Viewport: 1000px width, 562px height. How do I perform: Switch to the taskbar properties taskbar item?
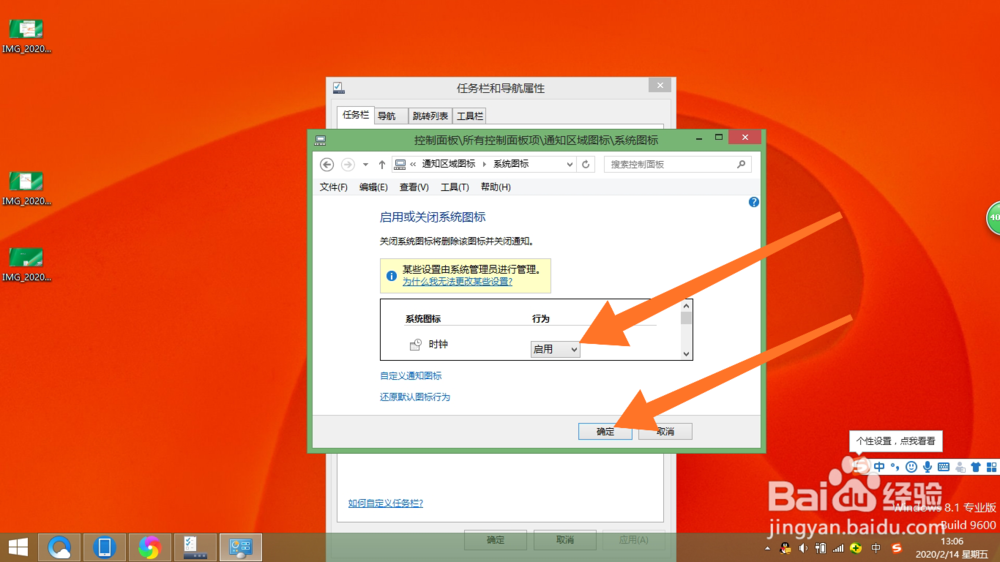195,547
